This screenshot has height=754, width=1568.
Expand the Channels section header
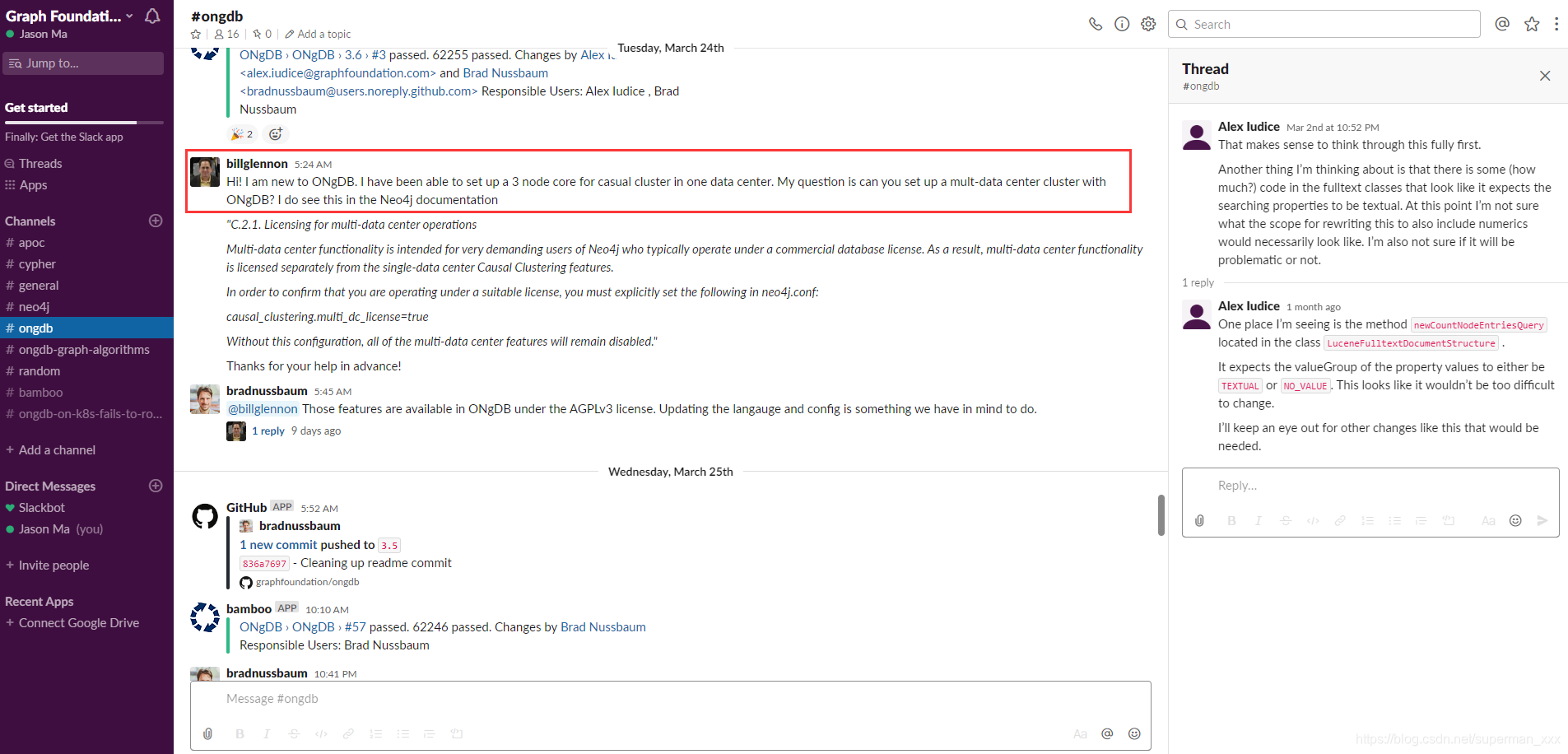point(30,221)
